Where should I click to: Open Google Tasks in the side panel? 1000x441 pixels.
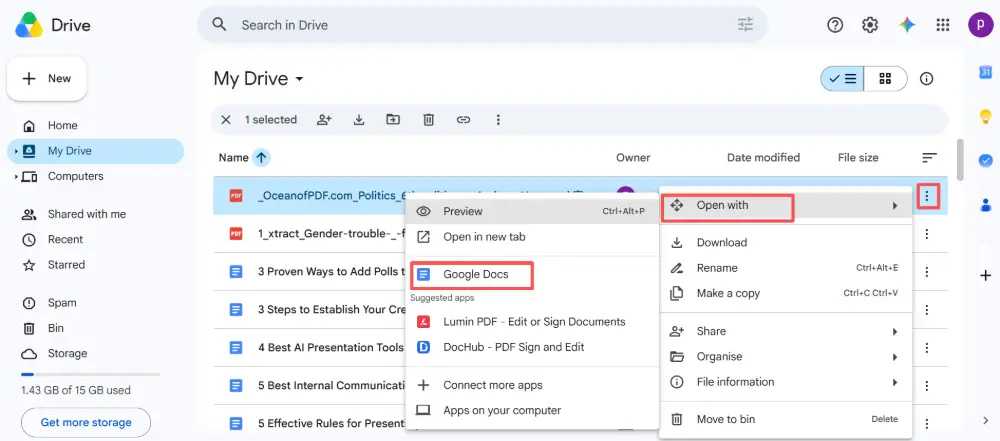coord(985,160)
